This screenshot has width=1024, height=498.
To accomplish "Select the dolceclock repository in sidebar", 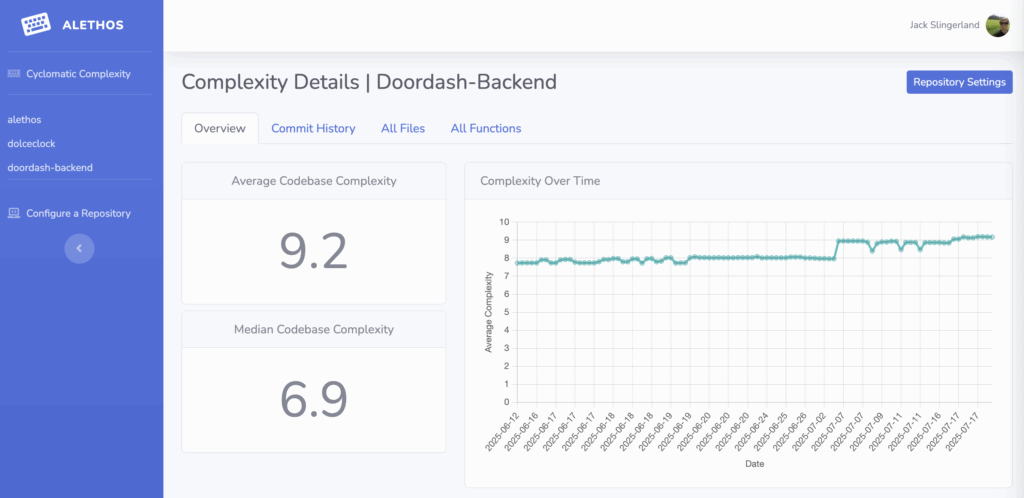I will point(31,144).
